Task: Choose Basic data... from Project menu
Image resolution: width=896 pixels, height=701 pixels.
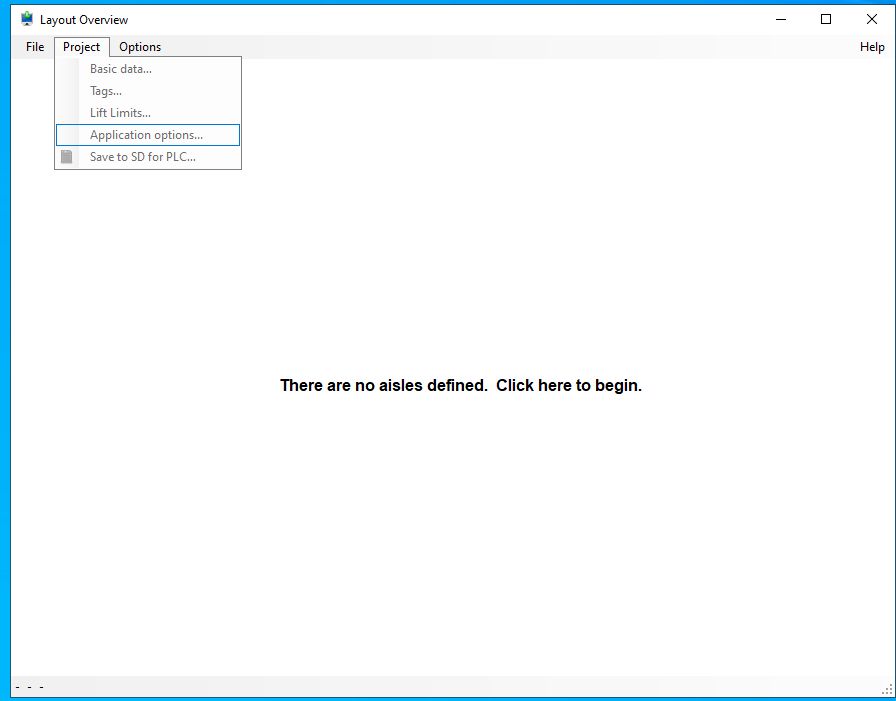Action: pos(148,69)
